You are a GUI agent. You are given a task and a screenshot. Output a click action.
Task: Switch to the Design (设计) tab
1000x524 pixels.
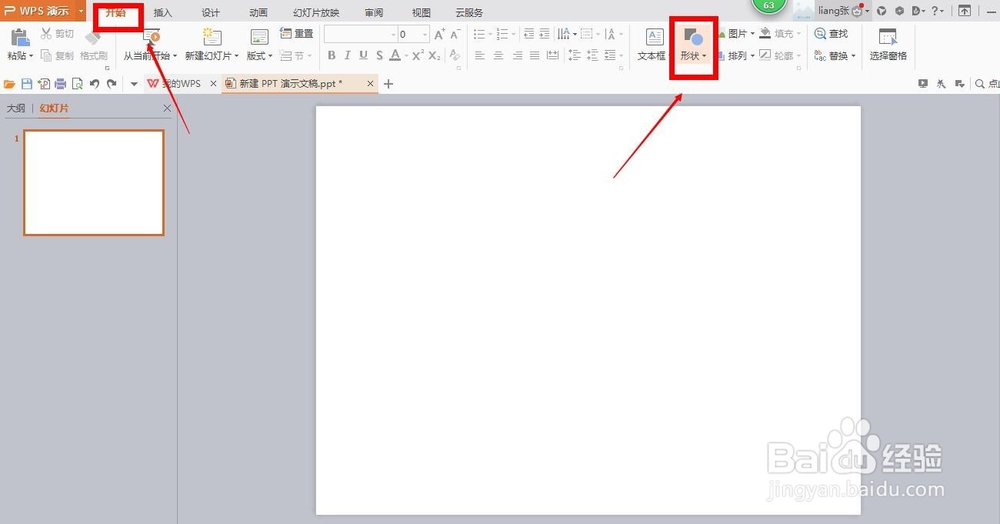tap(210, 13)
